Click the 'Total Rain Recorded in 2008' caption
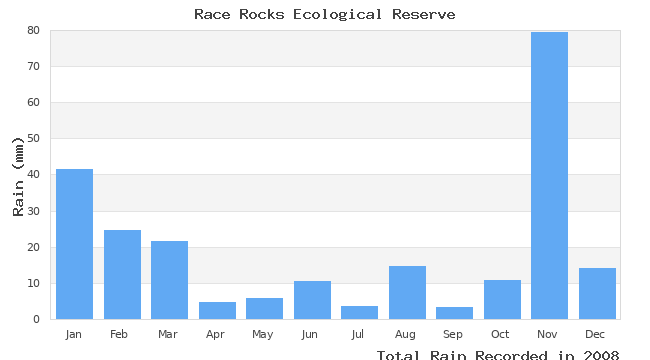This screenshot has height=360, width=650. (x=498, y=355)
